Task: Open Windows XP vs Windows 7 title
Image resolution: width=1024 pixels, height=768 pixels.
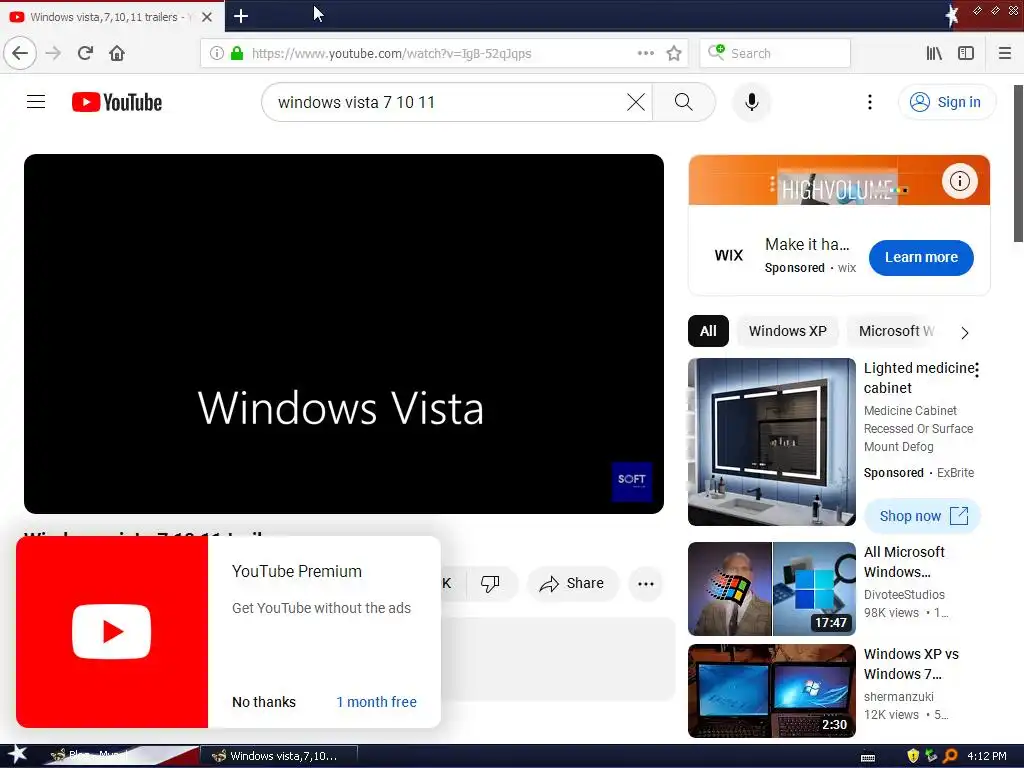Action: pos(911,664)
